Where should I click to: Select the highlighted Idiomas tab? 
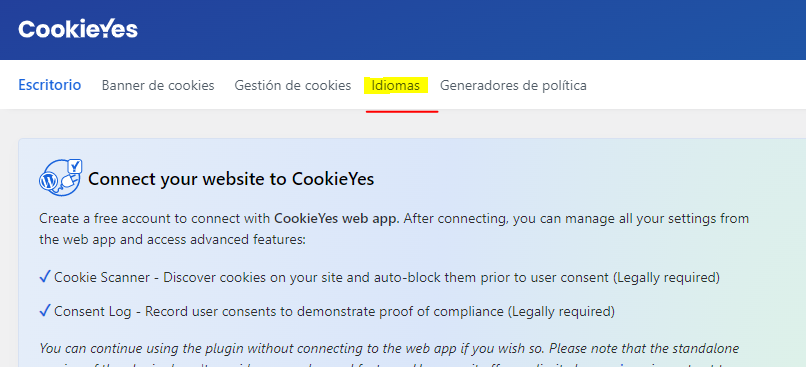396,85
